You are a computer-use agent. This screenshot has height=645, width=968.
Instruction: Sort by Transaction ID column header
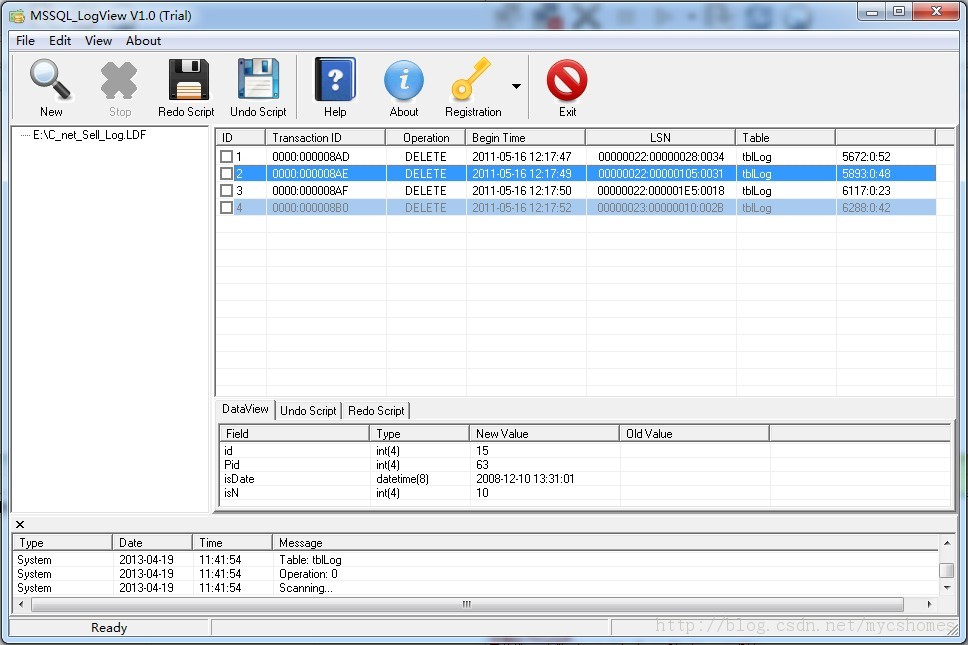pos(325,138)
